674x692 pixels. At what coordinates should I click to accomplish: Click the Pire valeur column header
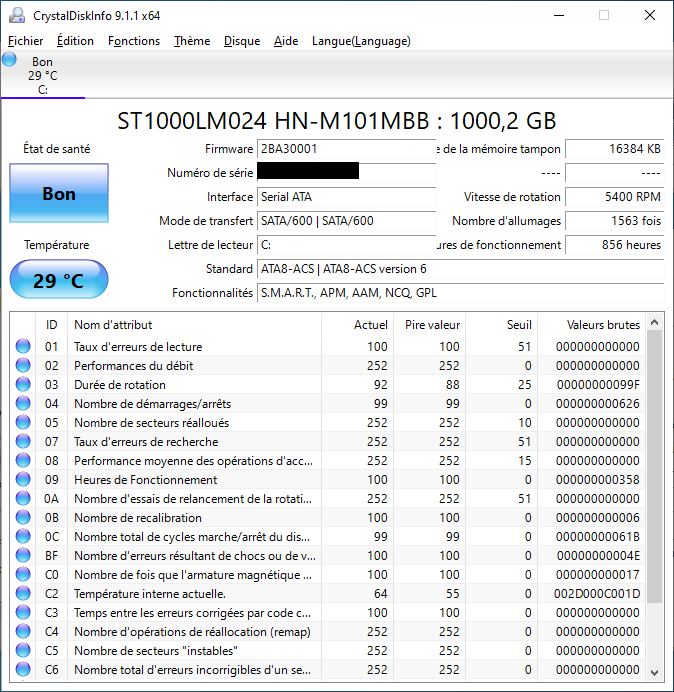(429, 325)
